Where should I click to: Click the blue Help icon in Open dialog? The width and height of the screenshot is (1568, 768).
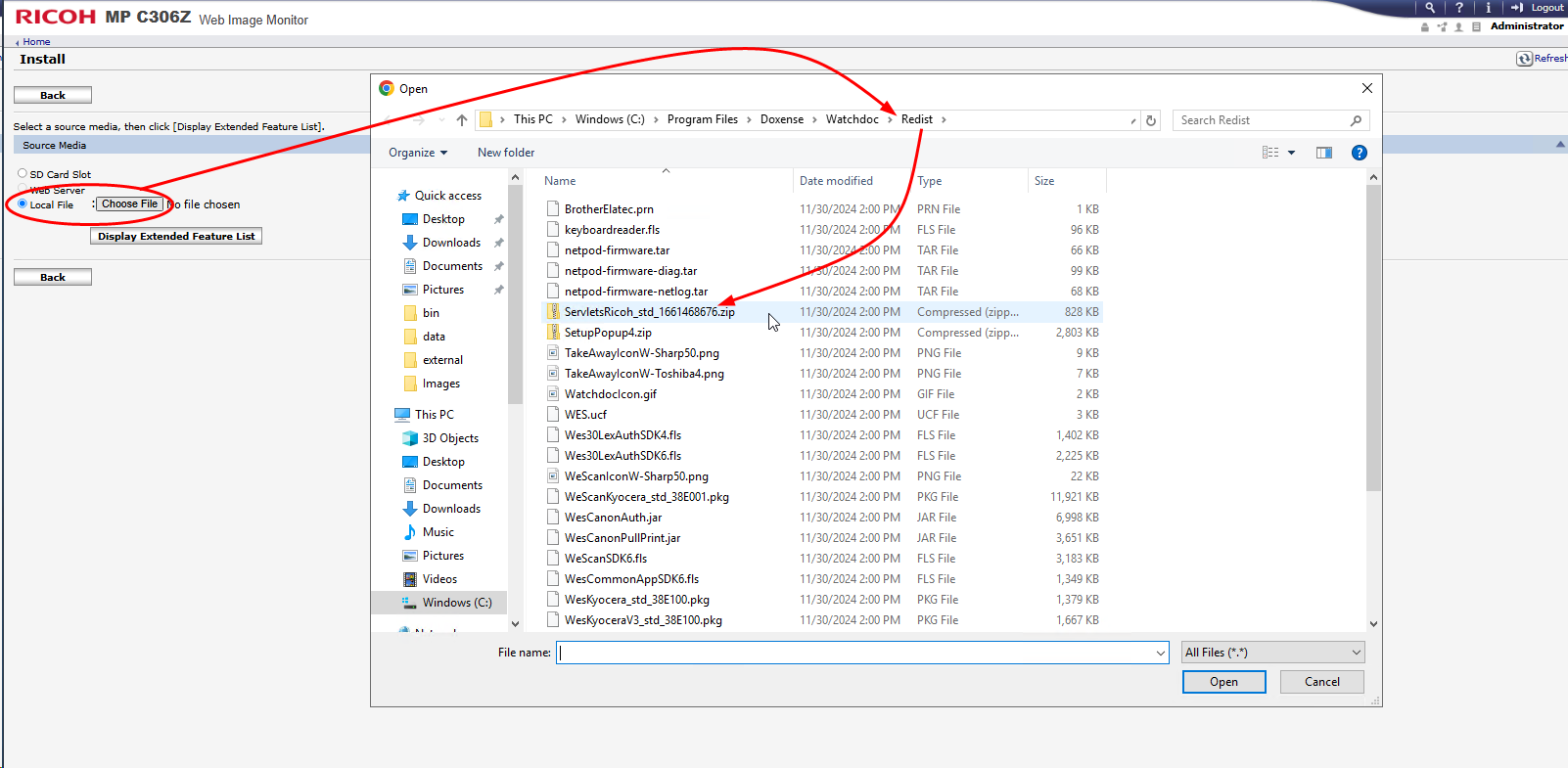pos(1359,153)
